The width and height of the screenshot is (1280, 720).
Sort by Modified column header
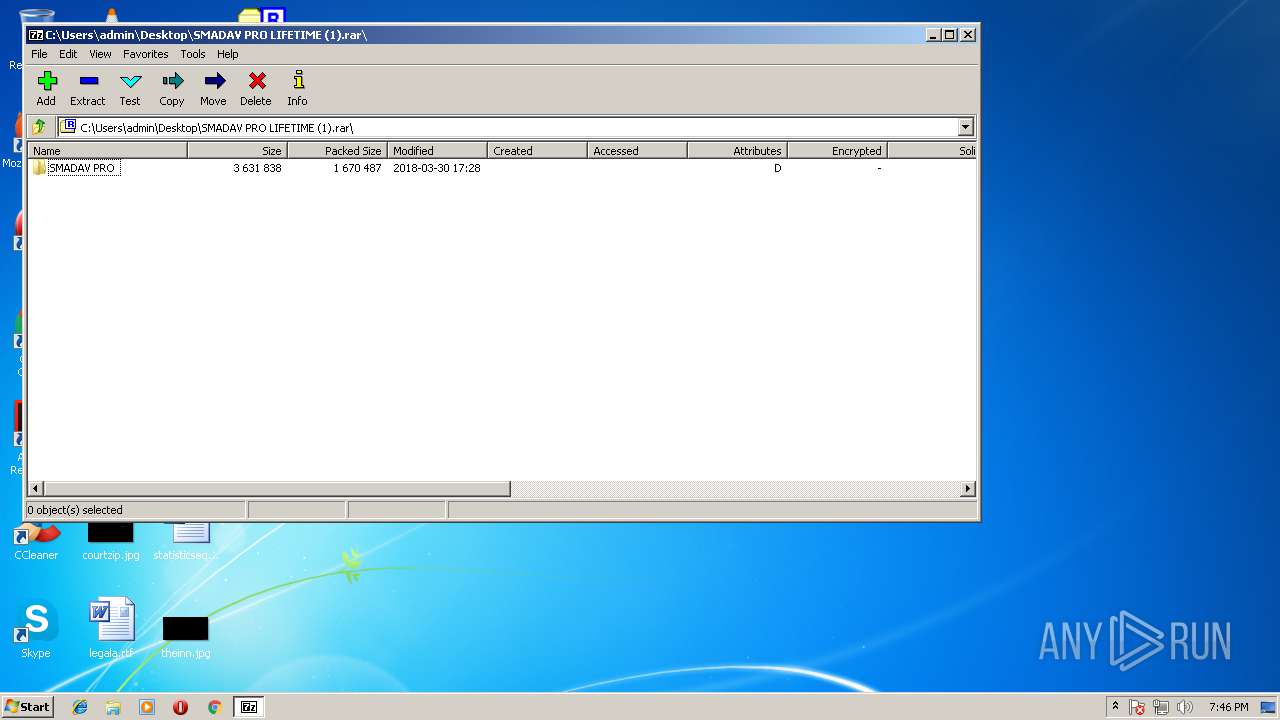coord(437,151)
